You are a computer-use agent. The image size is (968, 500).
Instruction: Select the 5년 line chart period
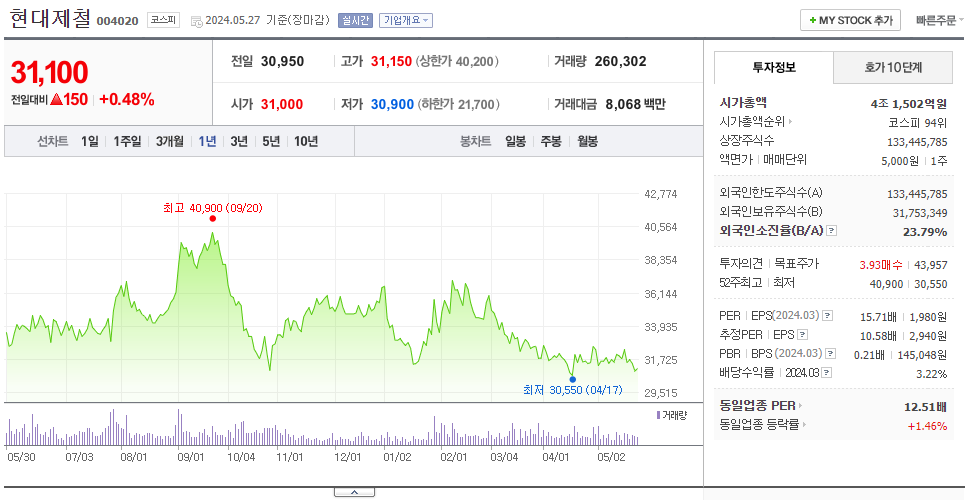click(271, 141)
